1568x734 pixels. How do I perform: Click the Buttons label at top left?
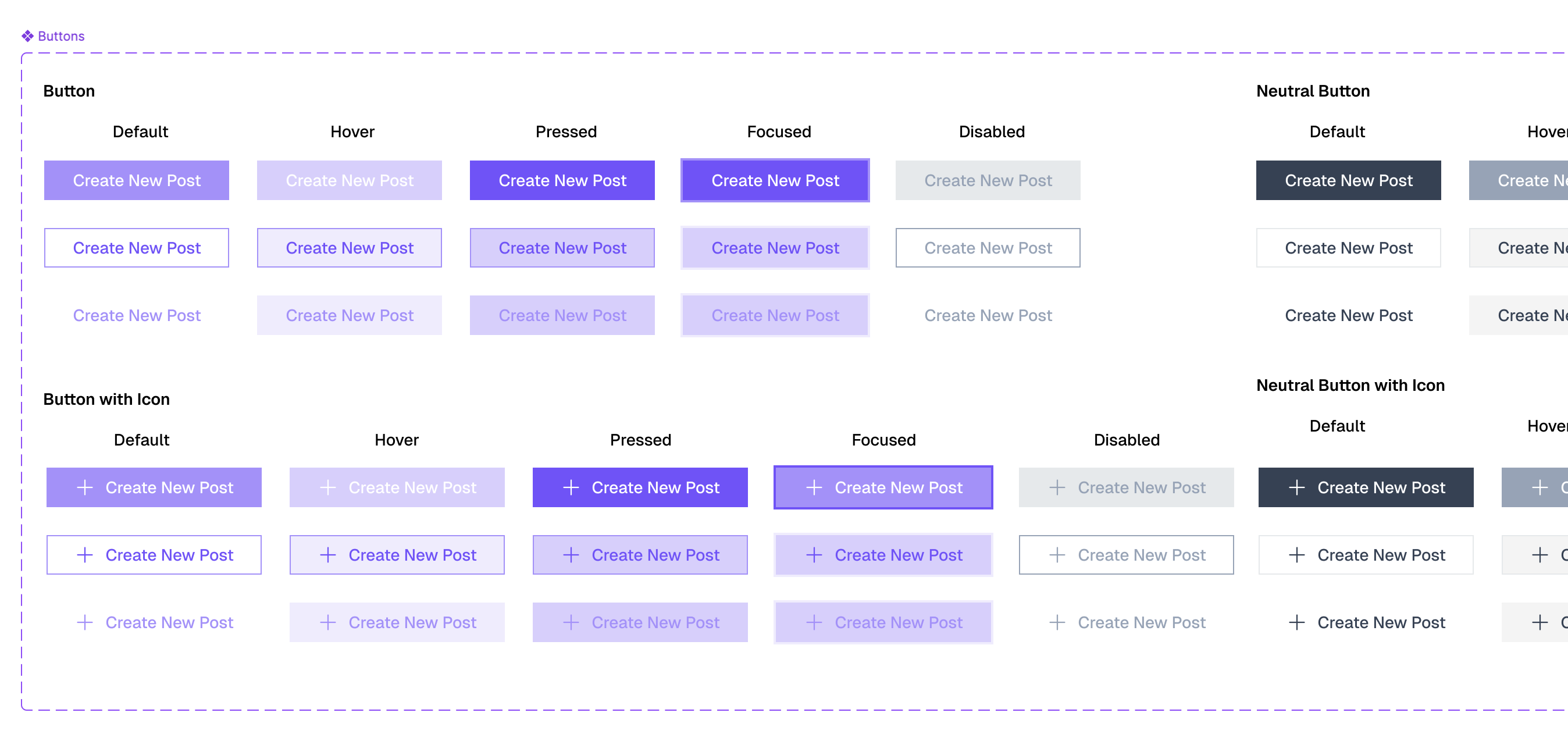tap(61, 35)
